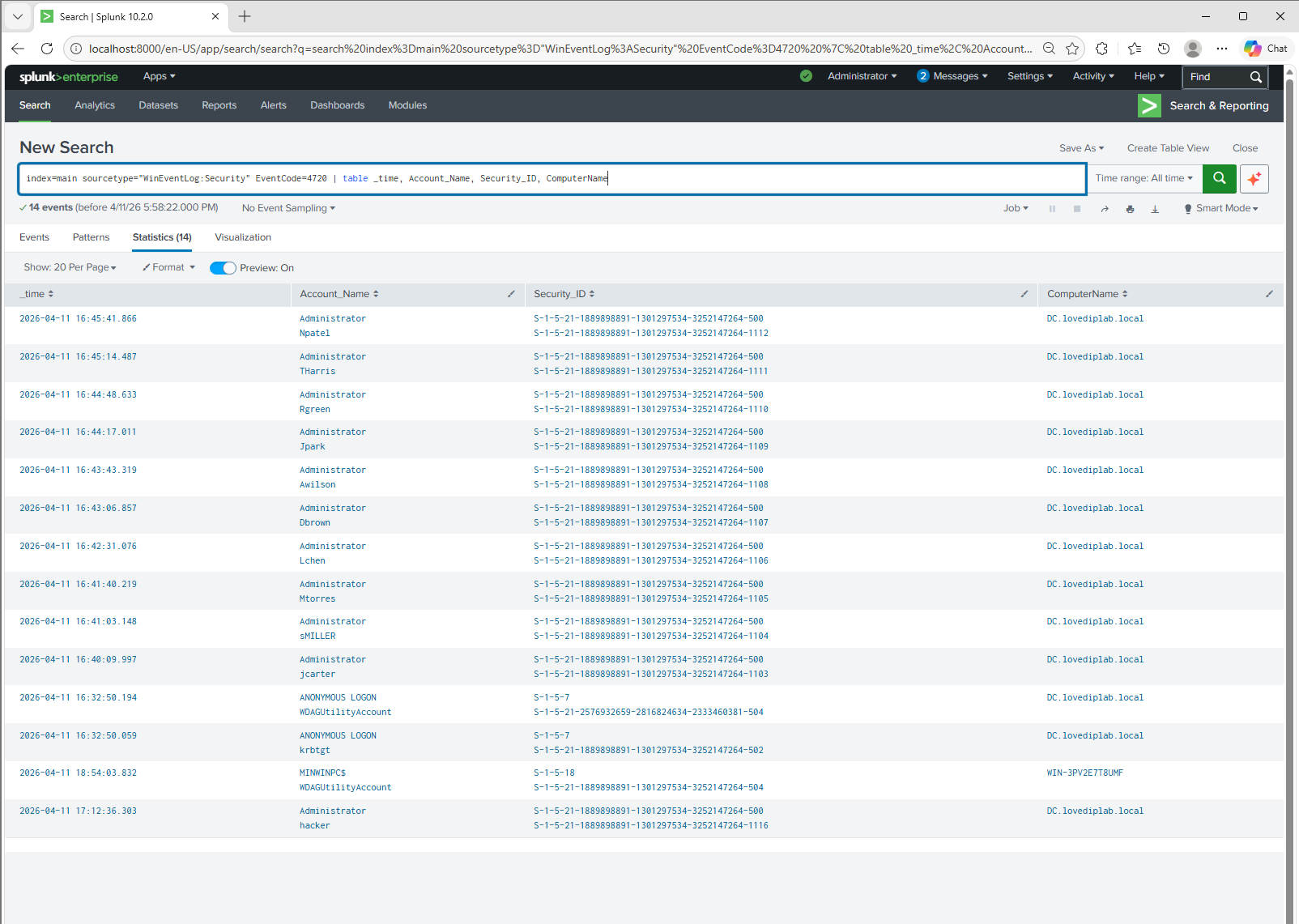Open the Messages dropdown
The image size is (1299, 924).
[952, 76]
